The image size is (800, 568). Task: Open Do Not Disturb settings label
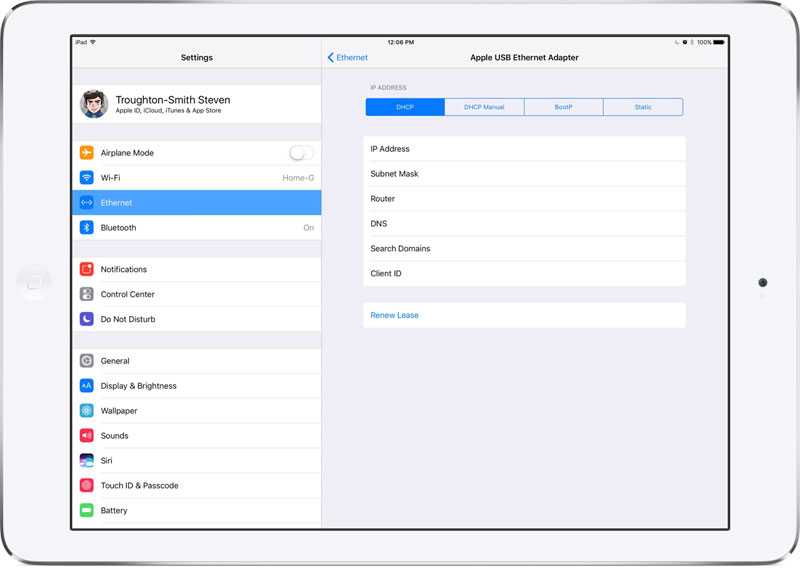(x=128, y=319)
